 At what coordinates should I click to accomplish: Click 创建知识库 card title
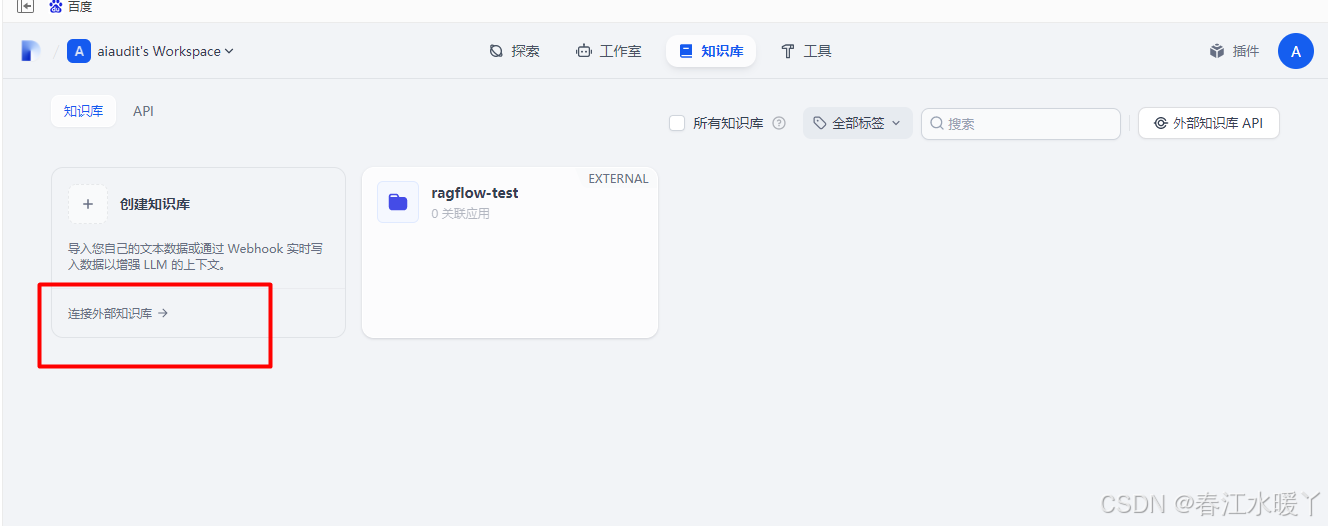tap(155, 204)
